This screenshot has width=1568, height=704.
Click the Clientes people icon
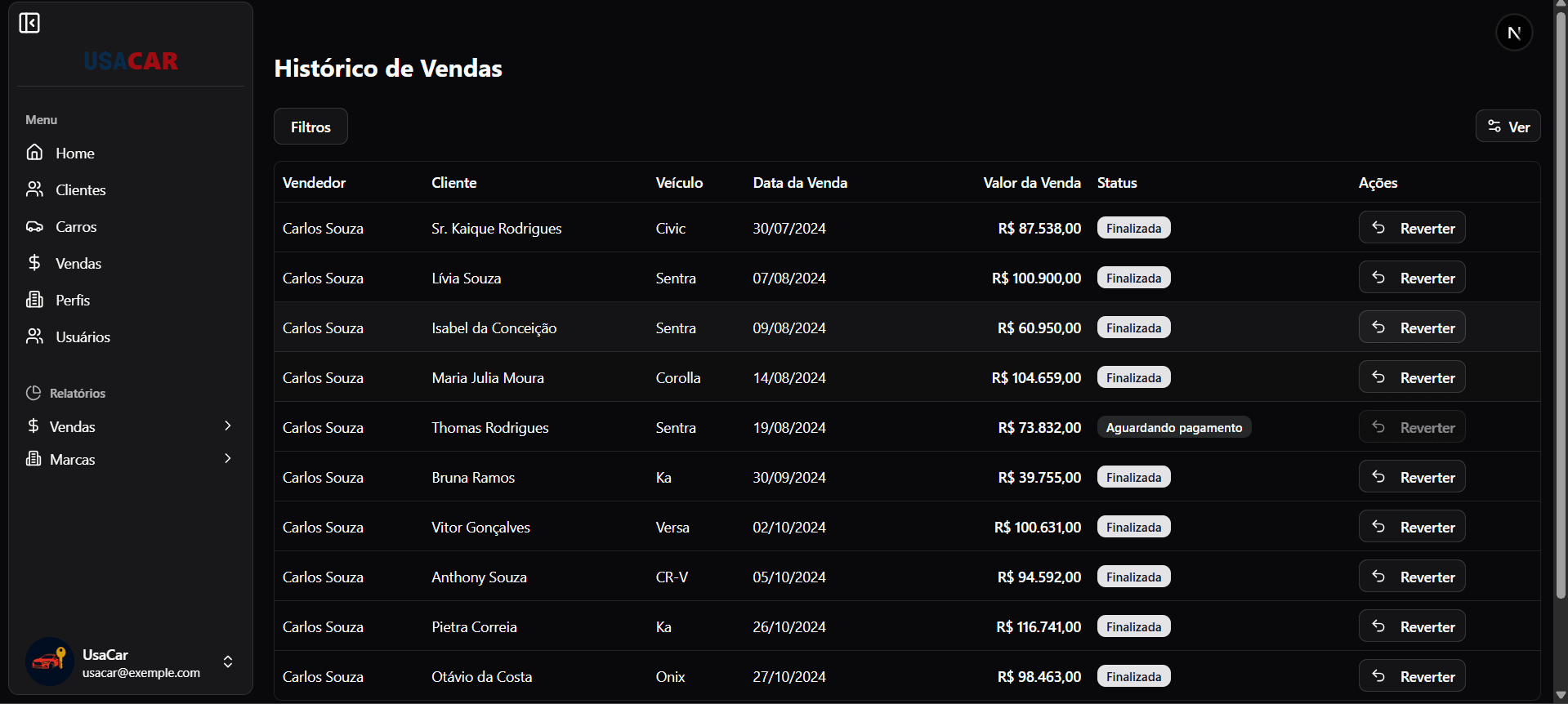34,189
